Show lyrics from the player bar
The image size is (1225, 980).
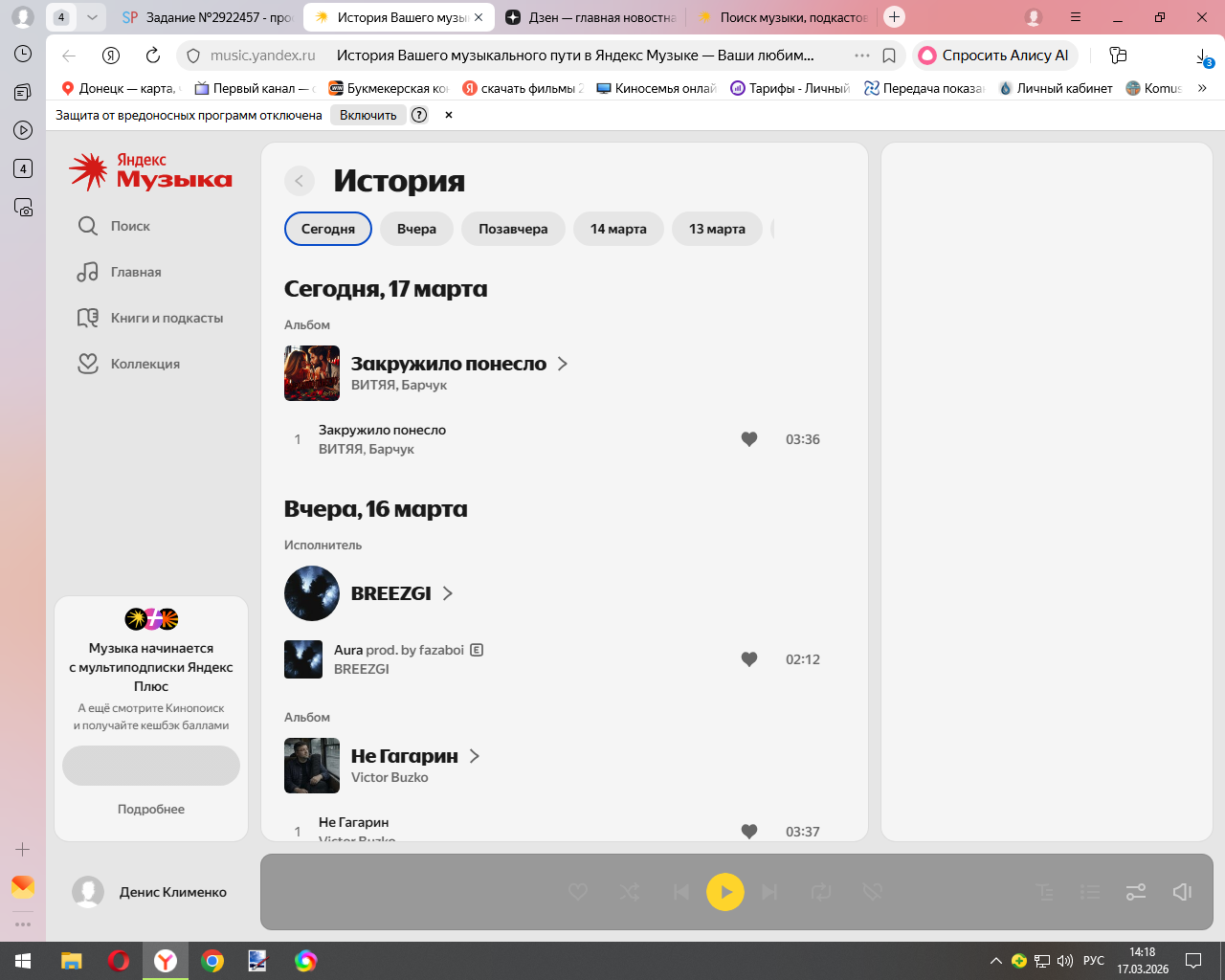[1045, 892]
